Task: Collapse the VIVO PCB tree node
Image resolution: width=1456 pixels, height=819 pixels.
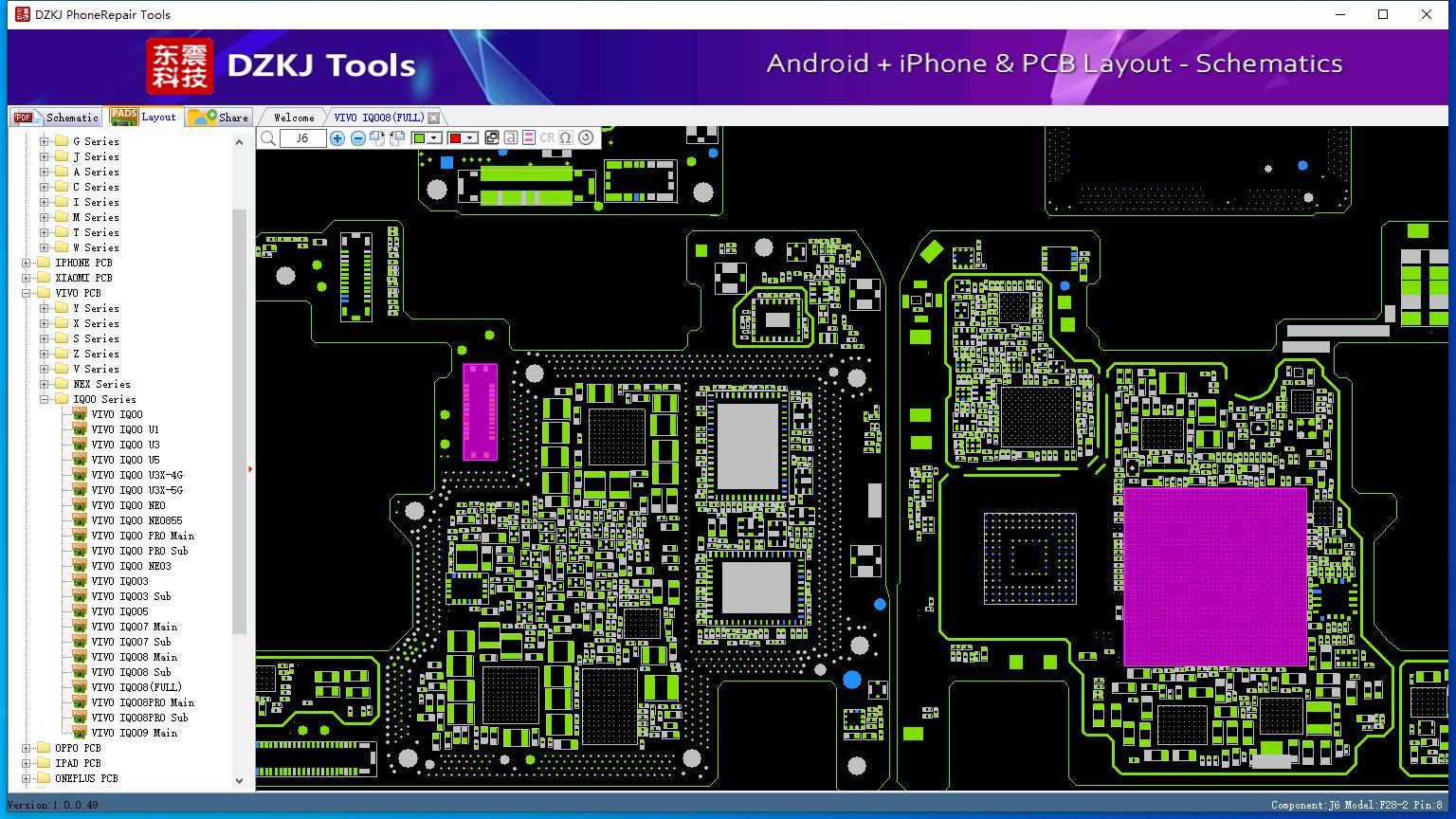Action: click(26, 293)
